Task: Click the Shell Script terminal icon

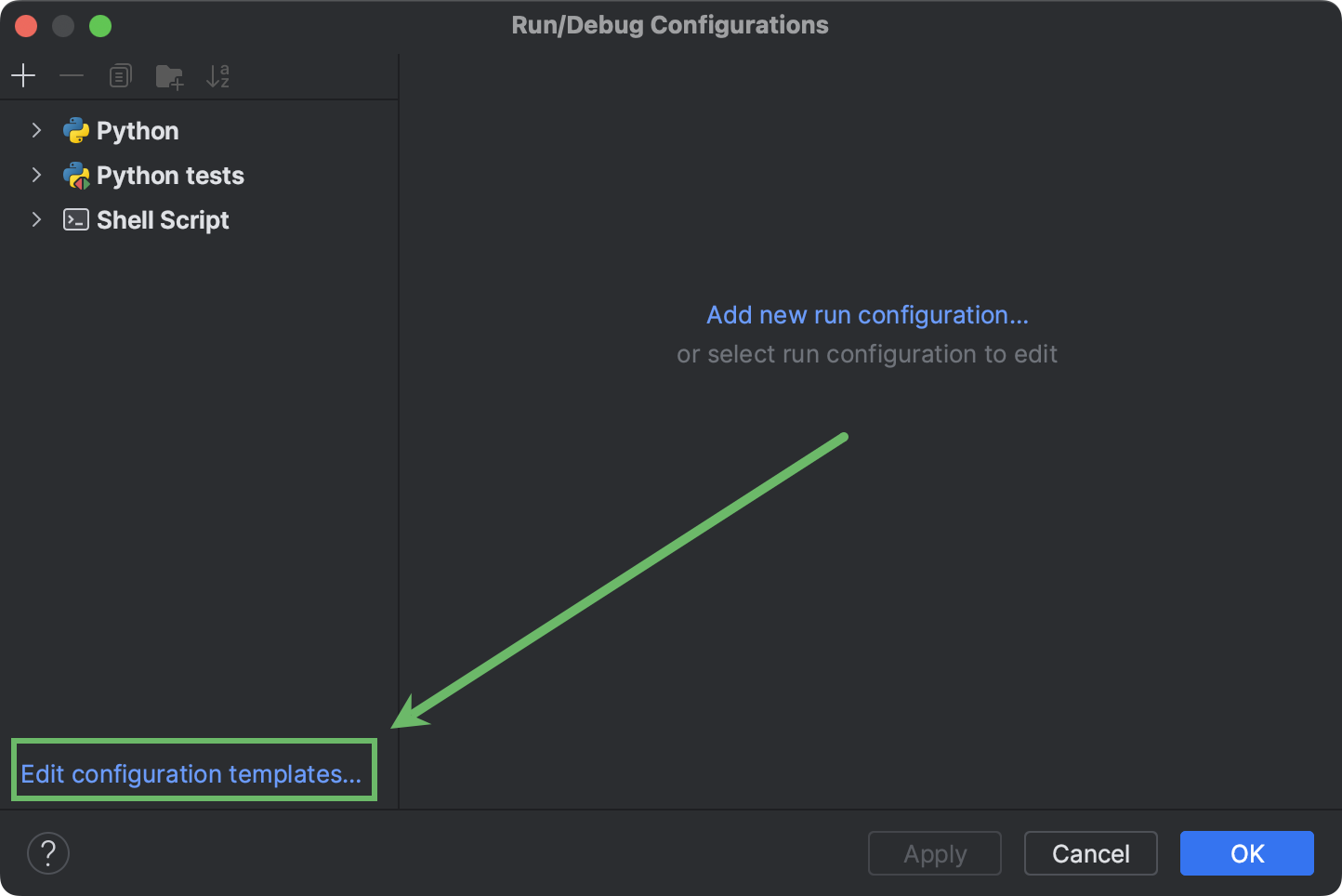Action: pyautogui.click(x=75, y=219)
